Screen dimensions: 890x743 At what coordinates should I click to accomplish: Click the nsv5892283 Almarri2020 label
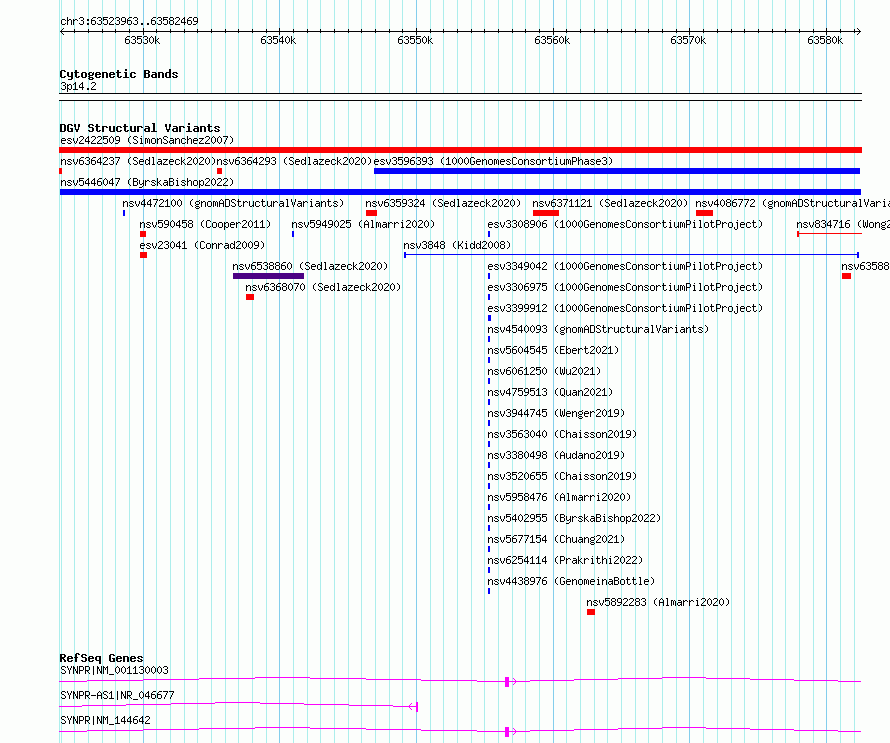click(x=658, y=602)
